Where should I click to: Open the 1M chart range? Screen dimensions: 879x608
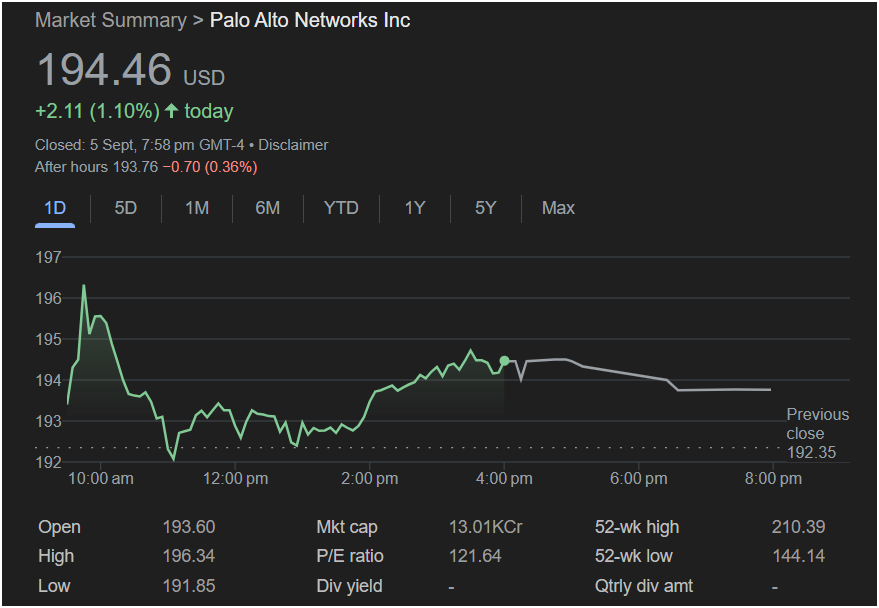click(197, 208)
